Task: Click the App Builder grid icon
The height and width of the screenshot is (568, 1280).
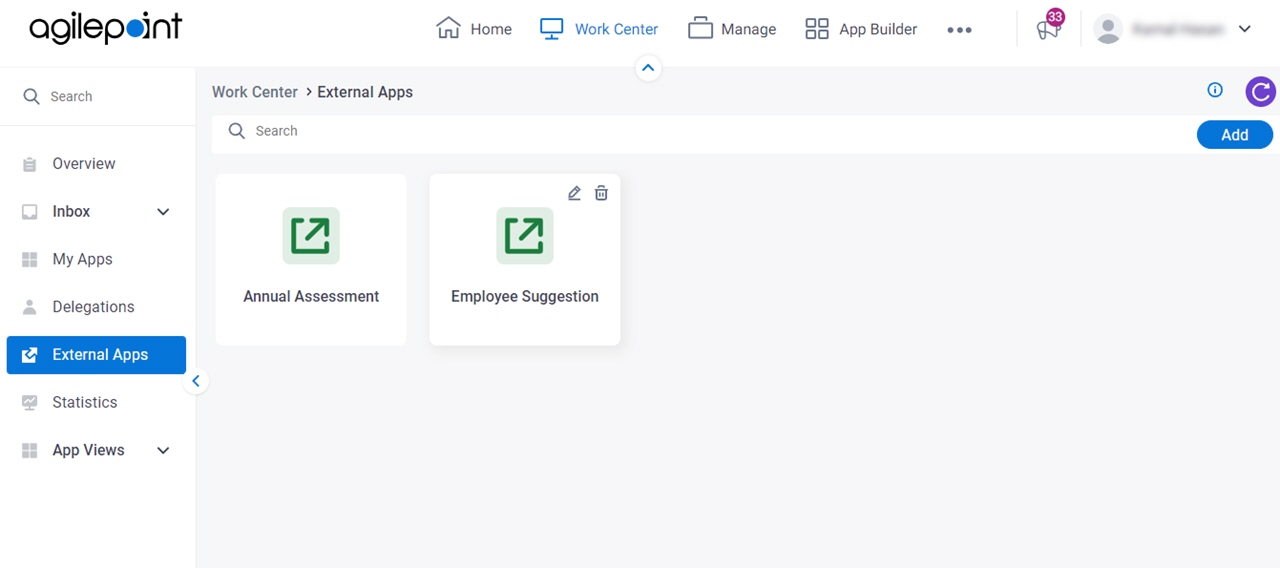Action: 817,29
